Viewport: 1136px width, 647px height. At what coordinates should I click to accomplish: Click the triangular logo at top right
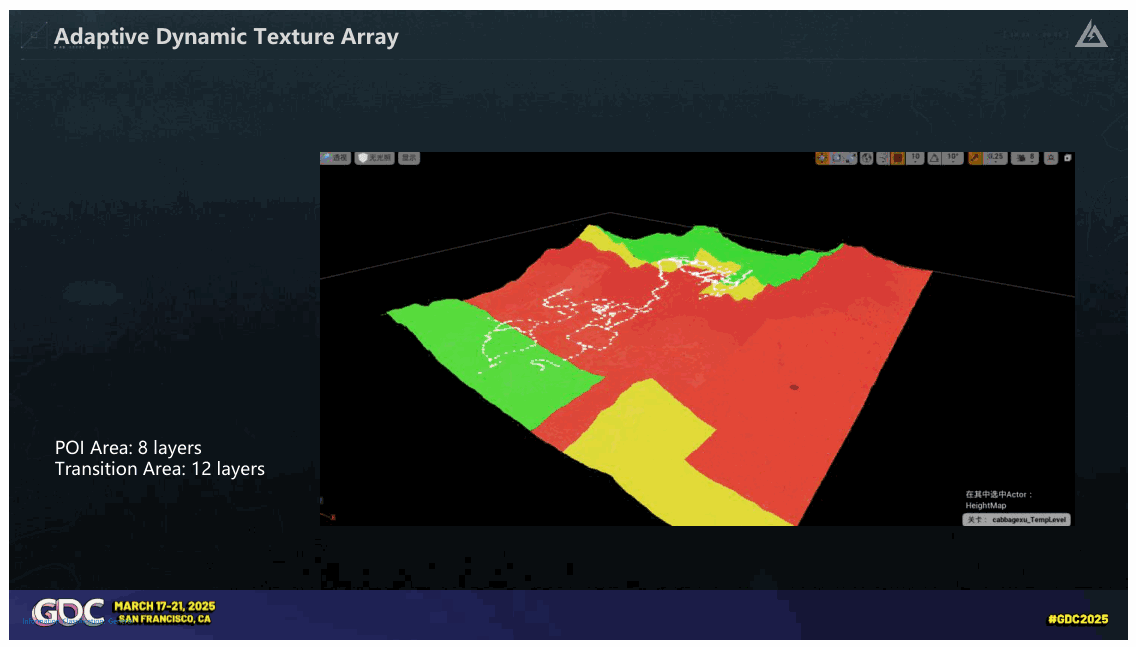pos(1091,34)
